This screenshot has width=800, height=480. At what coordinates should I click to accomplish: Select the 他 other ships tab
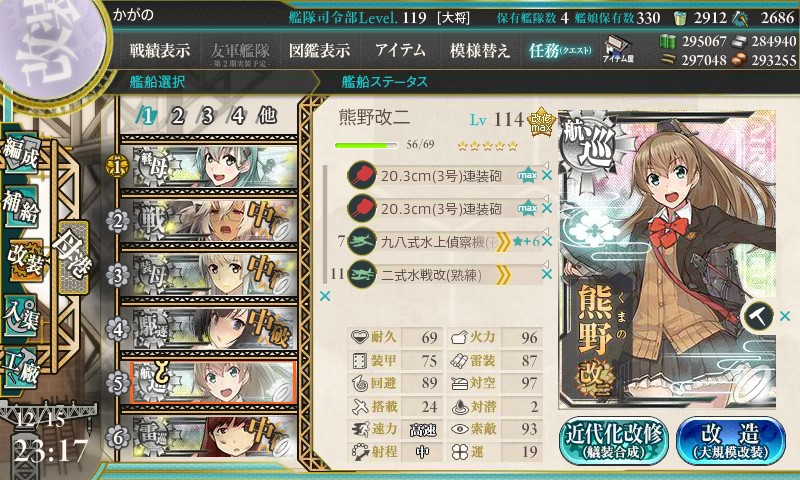[x=267, y=116]
